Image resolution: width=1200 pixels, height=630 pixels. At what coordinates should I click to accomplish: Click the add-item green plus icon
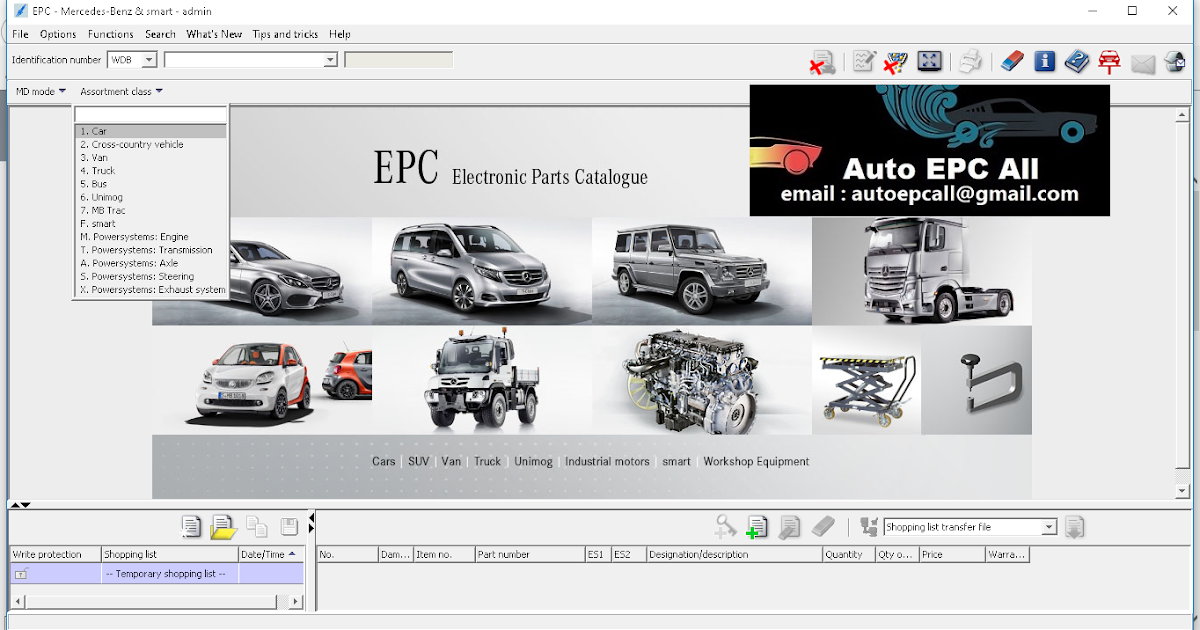pos(757,527)
